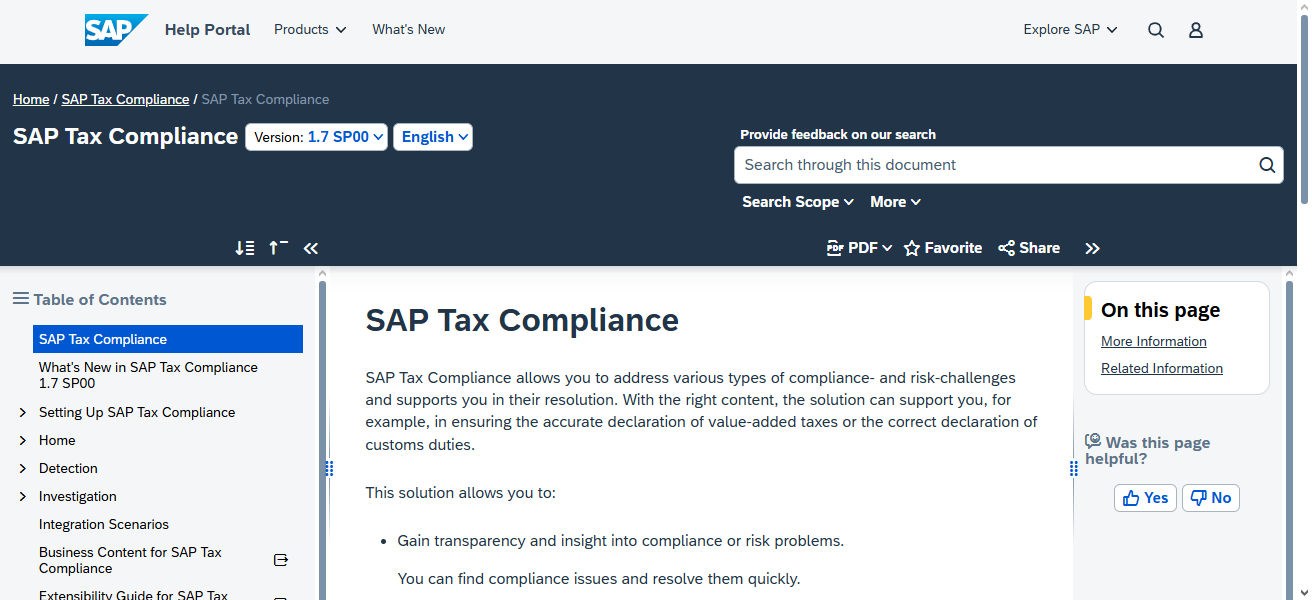
Task: Toggle Favorite for this document
Action: click(x=942, y=247)
